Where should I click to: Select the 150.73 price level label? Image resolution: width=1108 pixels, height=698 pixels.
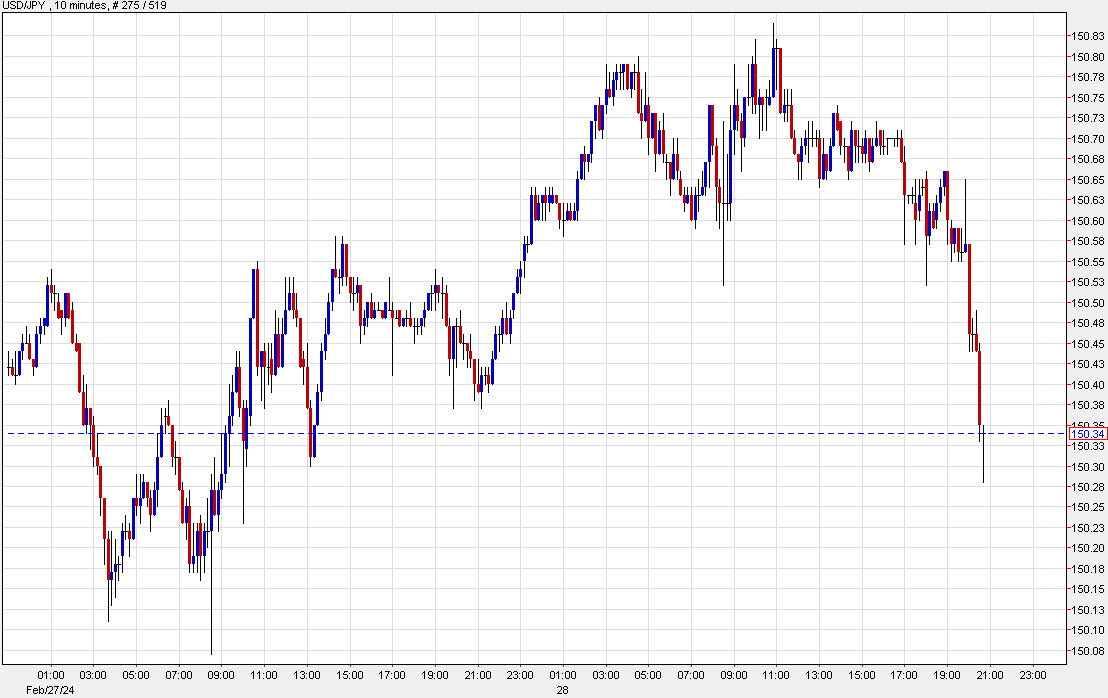point(1088,118)
